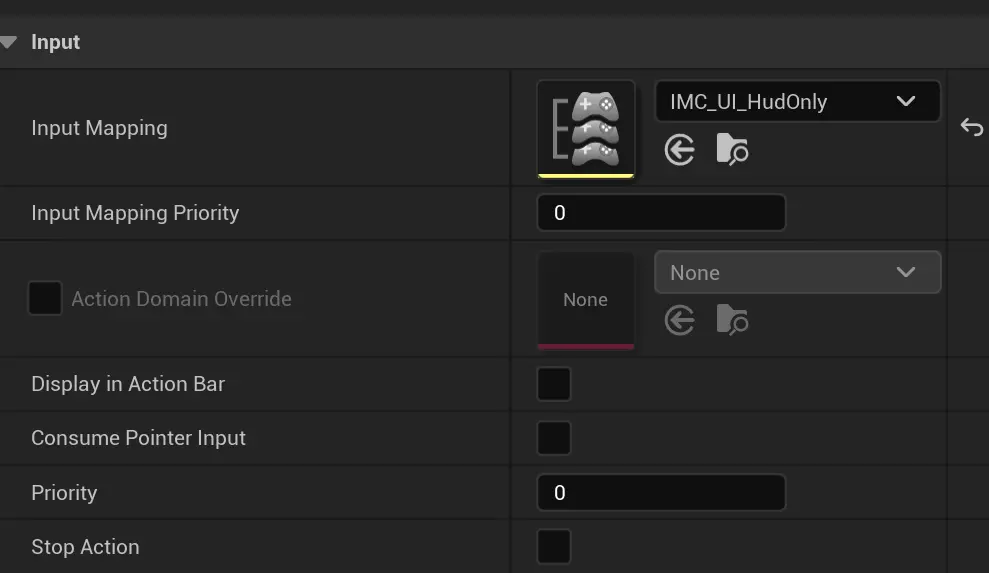Screen dimensions: 989x573
Task: Click the Input Mapping Priority value field
Action: [661, 213]
